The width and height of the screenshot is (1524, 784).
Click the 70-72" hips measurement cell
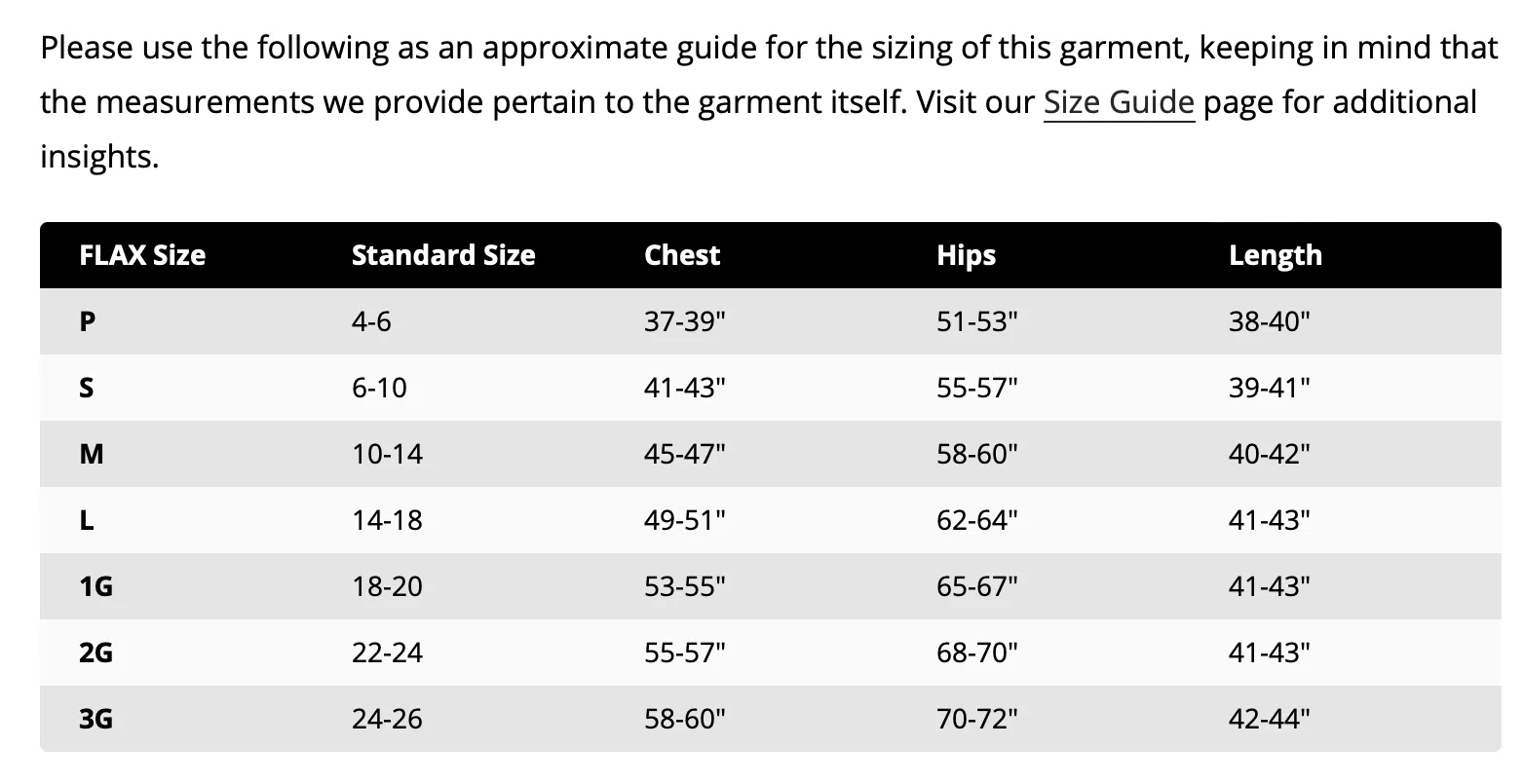click(x=977, y=719)
